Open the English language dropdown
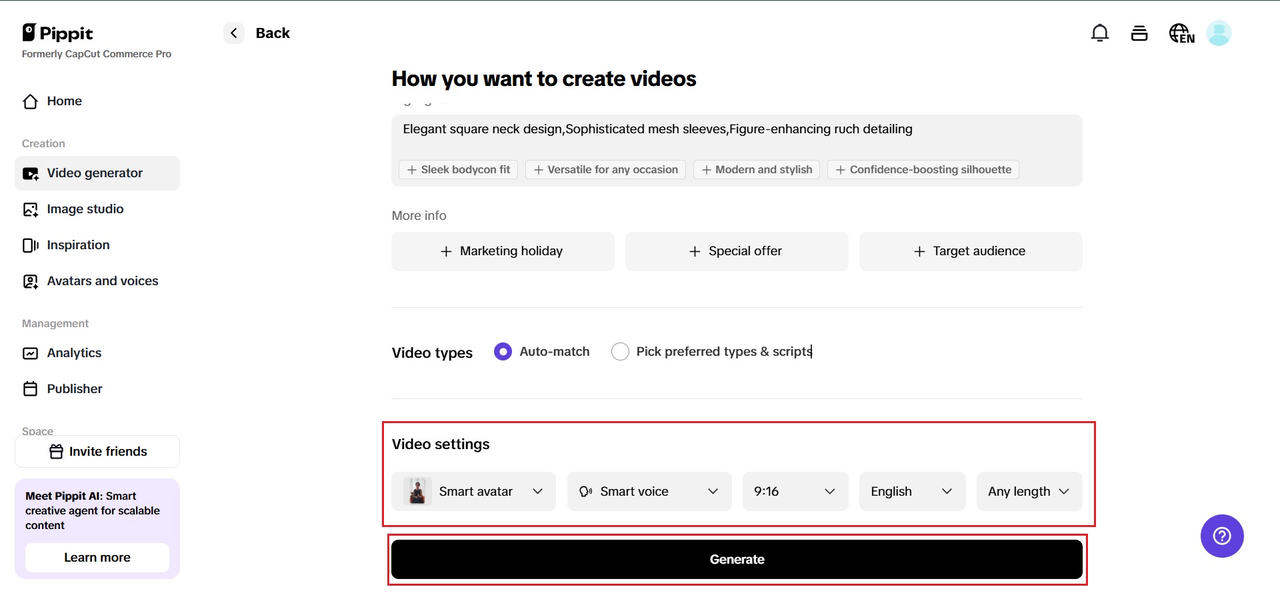Screen dimensions: 1280x593 click(x=911, y=491)
